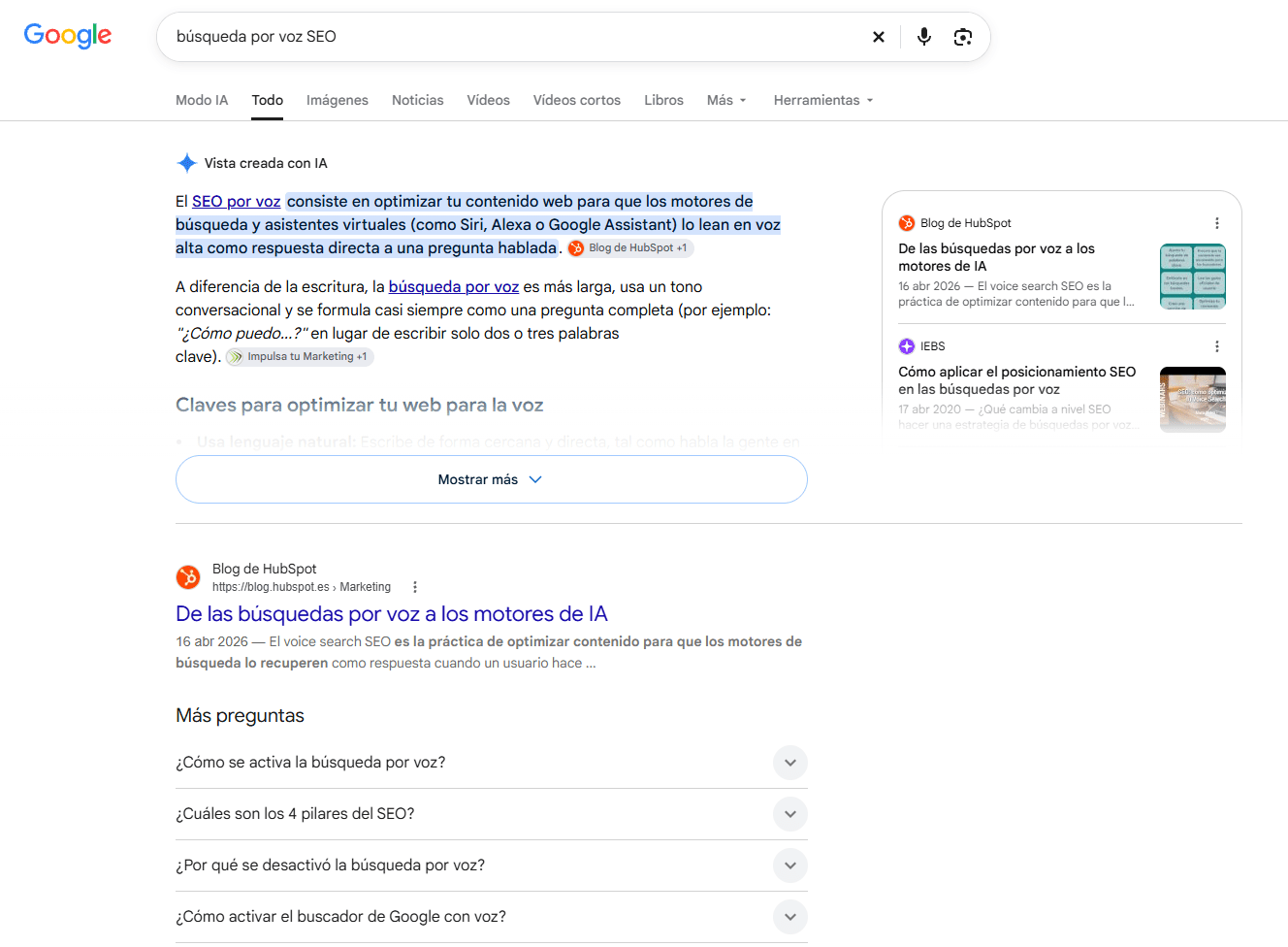Open result 'De las búsquedas por voz a los motores de IA'
1288x947 pixels.
(392, 614)
